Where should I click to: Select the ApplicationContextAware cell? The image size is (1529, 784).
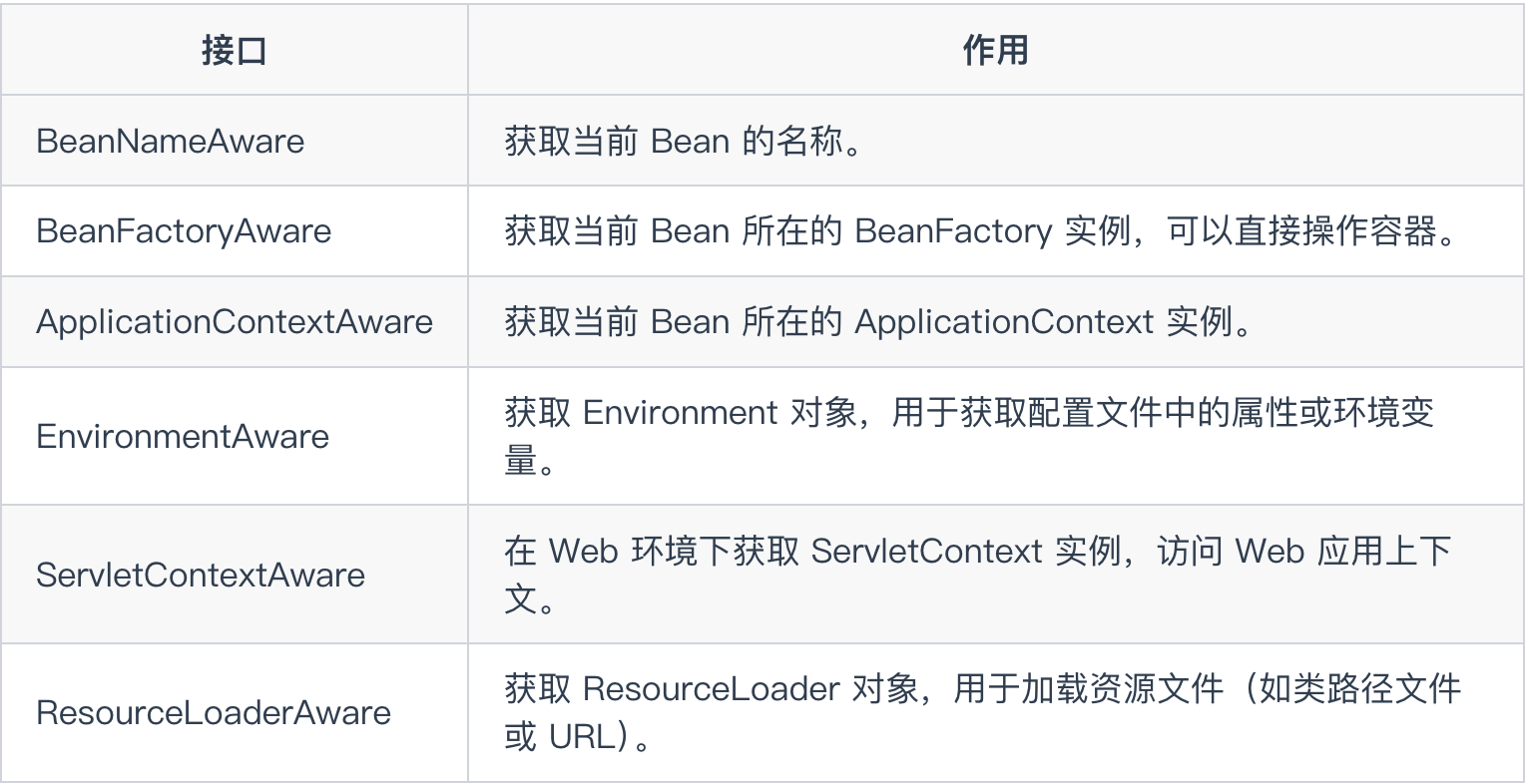pos(234,321)
